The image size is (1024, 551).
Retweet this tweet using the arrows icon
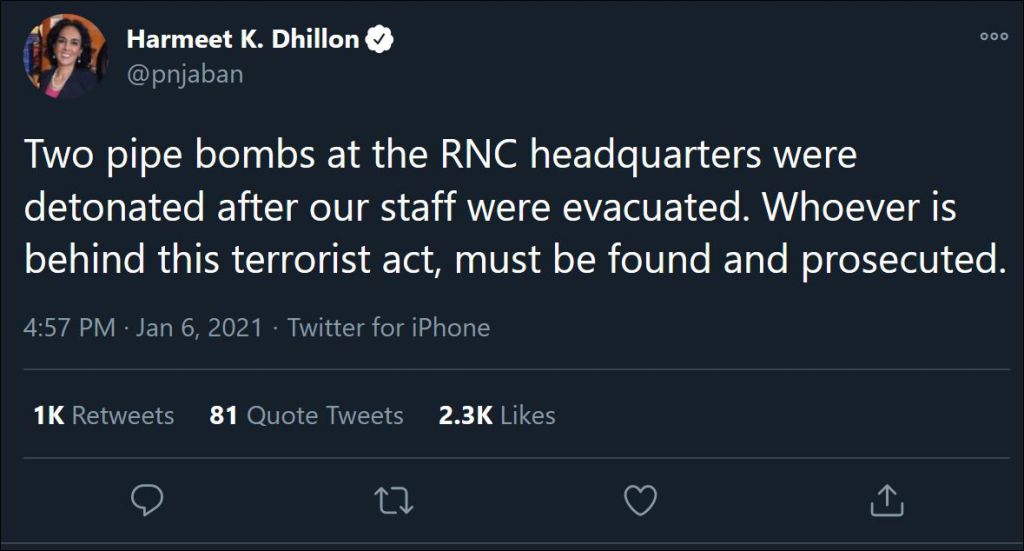(393, 500)
